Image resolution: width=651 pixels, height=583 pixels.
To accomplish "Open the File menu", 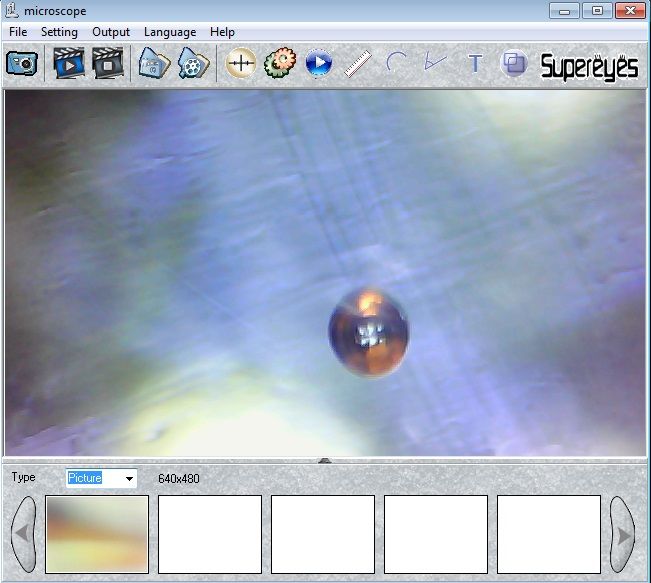I will (x=18, y=32).
